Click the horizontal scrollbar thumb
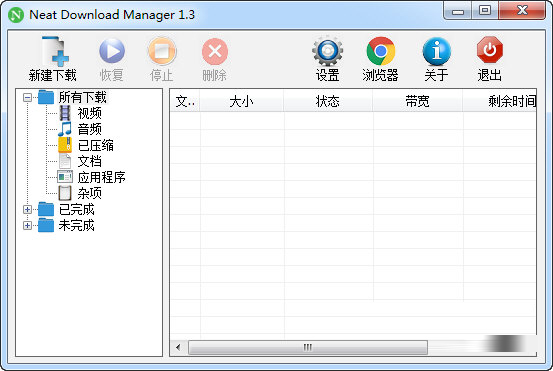The width and height of the screenshot is (553, 371). click(308, 347)
